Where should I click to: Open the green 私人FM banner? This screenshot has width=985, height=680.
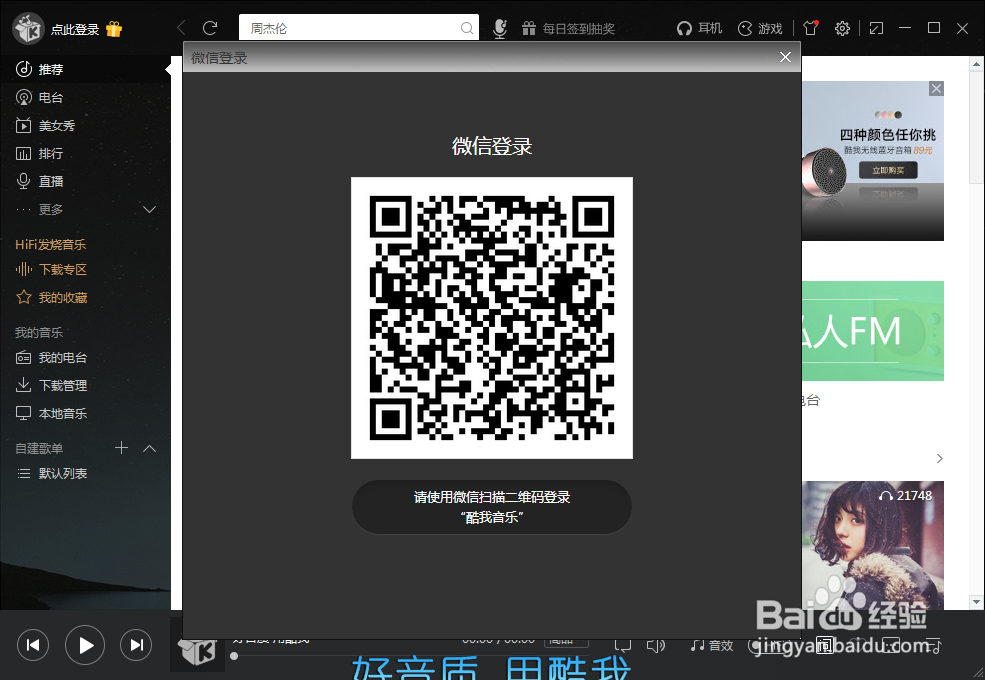(x=873, y=331)
